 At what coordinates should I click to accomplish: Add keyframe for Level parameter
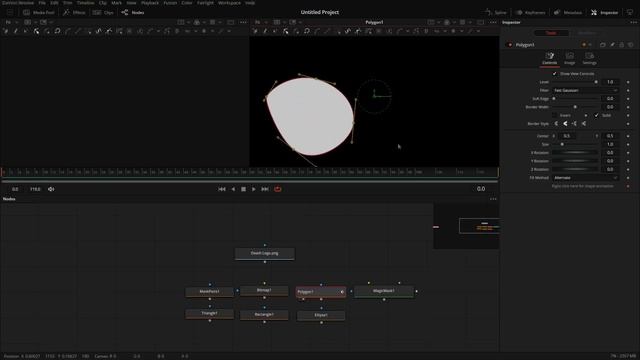[628, 82]
